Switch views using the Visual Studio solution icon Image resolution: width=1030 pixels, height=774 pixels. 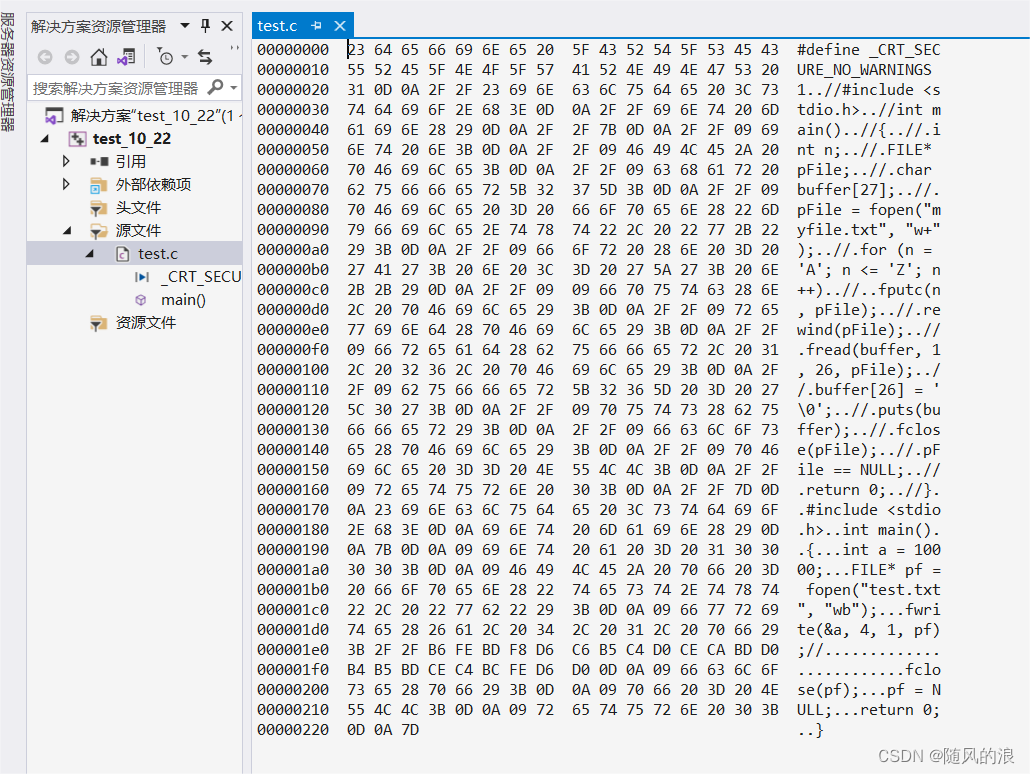pos(125,57)
